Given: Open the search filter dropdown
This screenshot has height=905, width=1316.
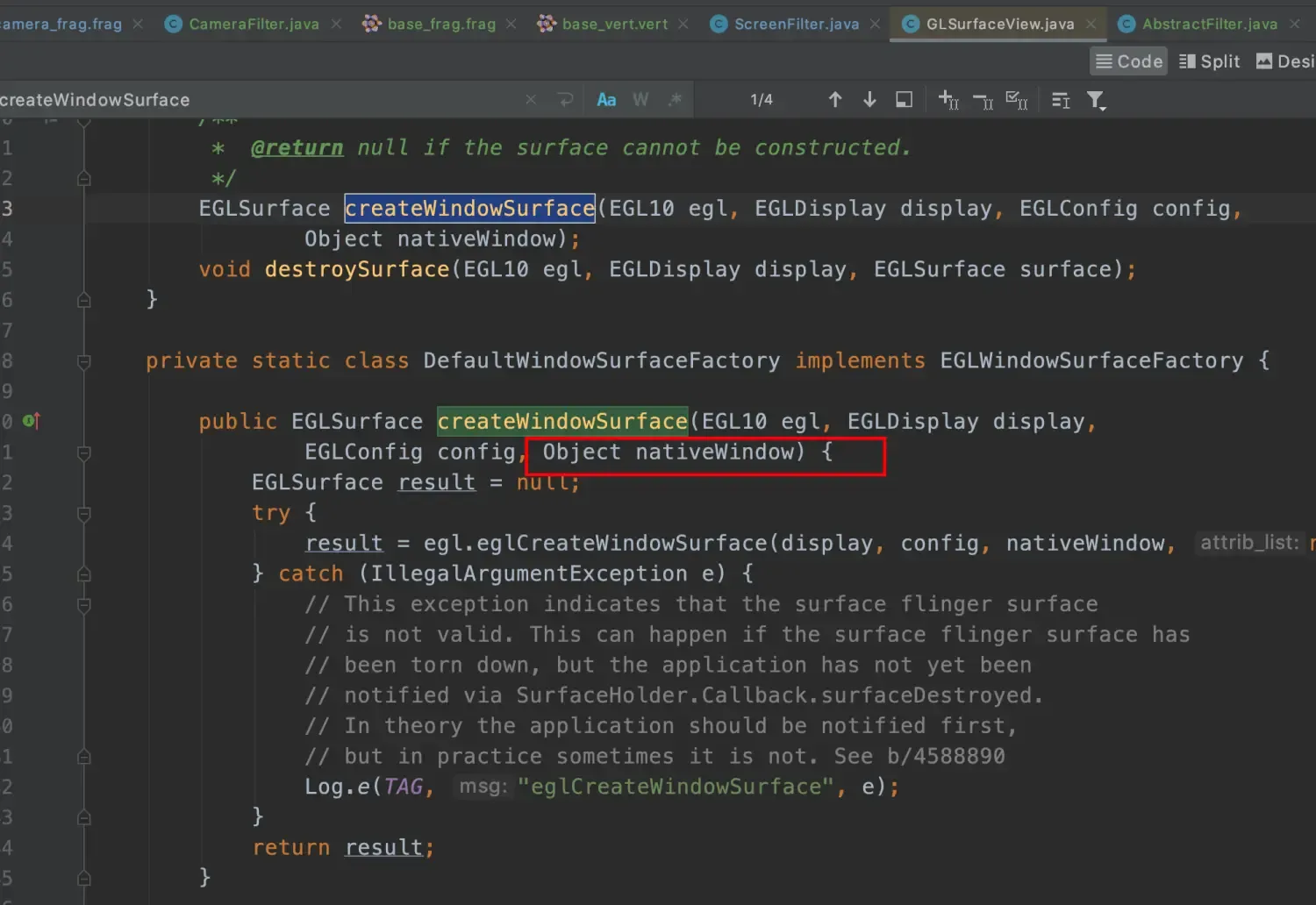Looking at the screenshot, I should 1097,99.
